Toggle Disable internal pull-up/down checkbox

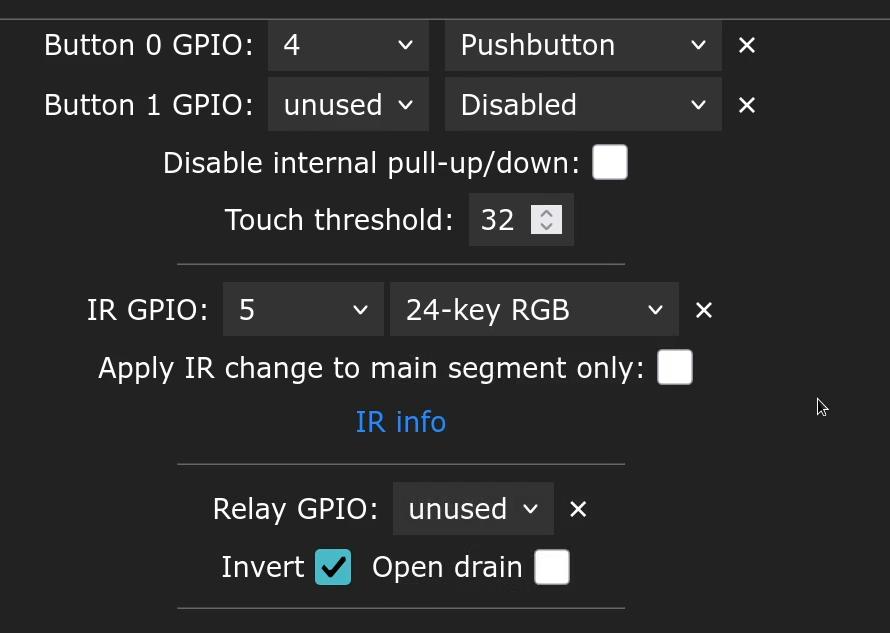point(610,162)
